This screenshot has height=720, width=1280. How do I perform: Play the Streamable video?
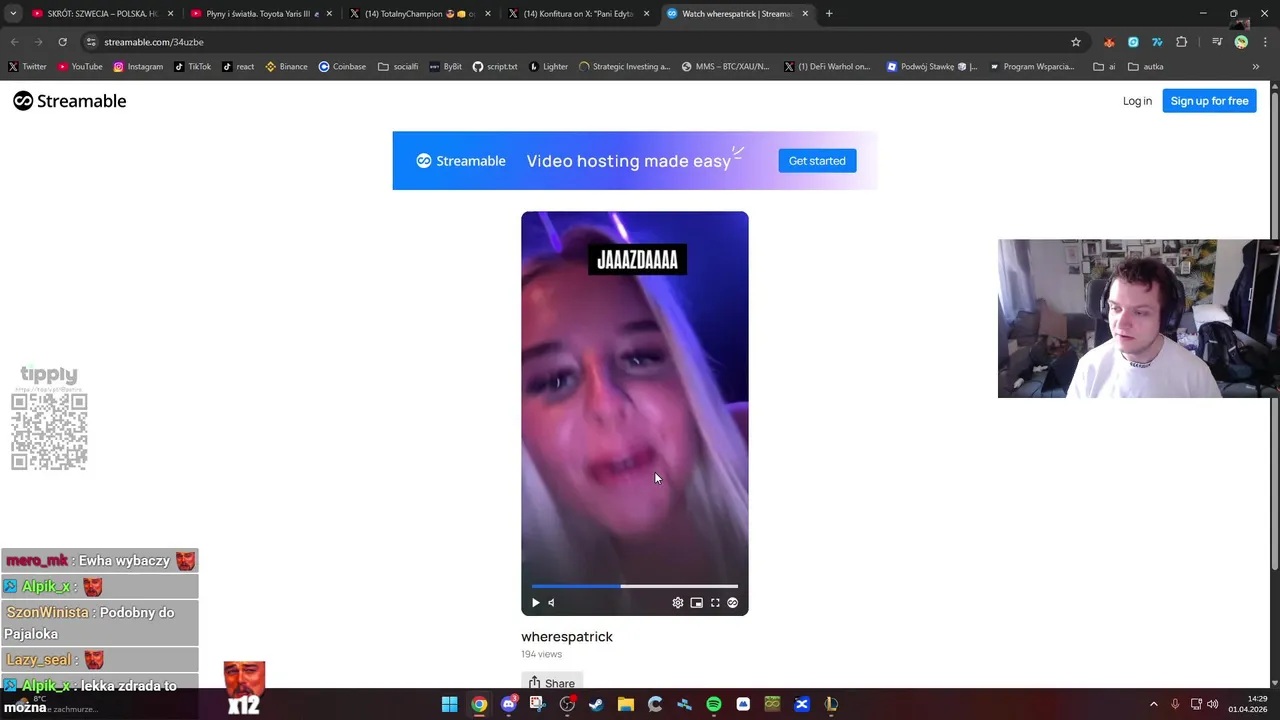[x=535, y=603]
